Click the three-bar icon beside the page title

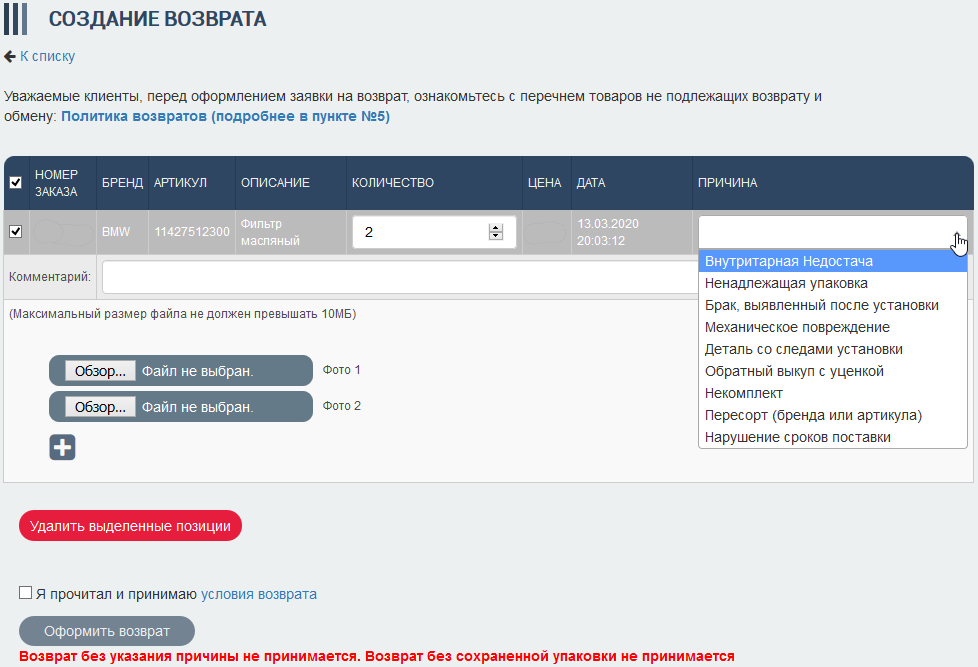[15, 19]
